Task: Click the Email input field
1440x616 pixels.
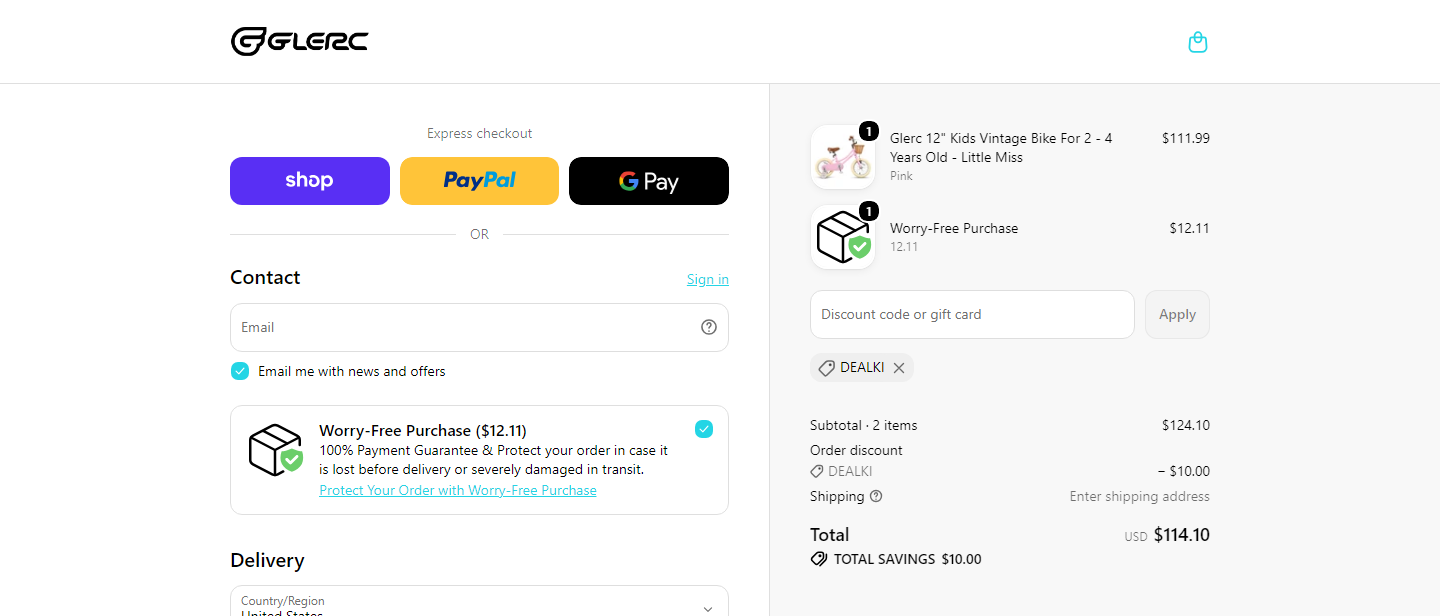Action: click(x=479, y=327)
